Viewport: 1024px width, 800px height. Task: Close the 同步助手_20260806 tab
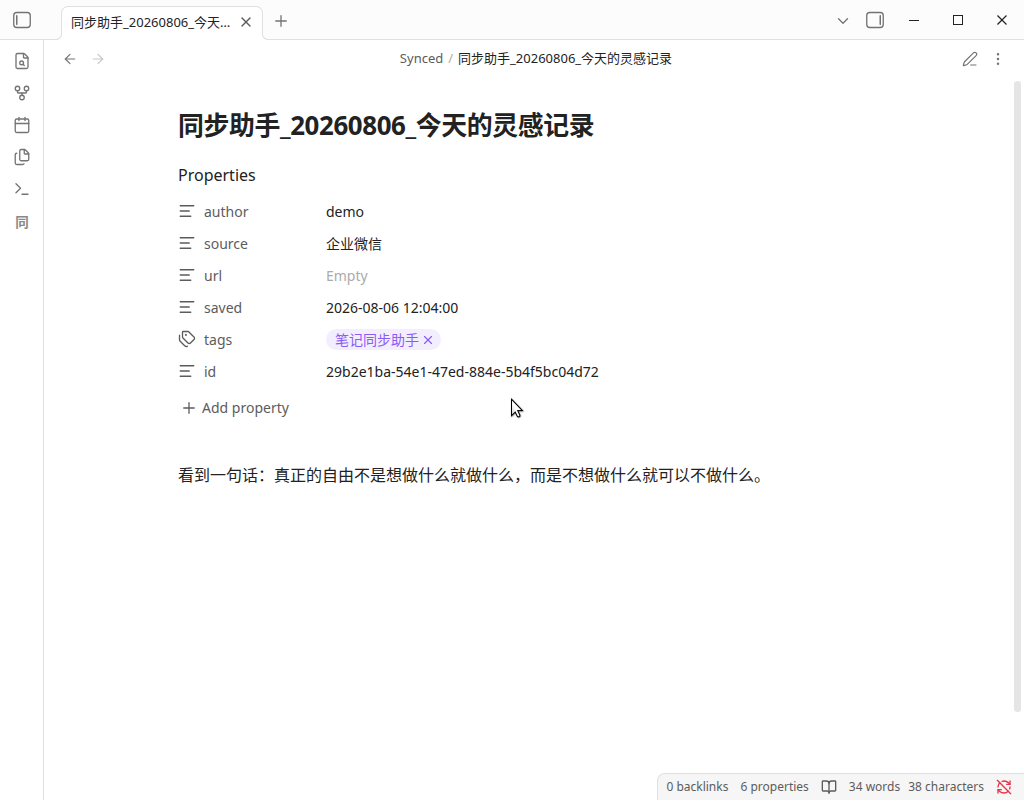(x=246, y=22)
